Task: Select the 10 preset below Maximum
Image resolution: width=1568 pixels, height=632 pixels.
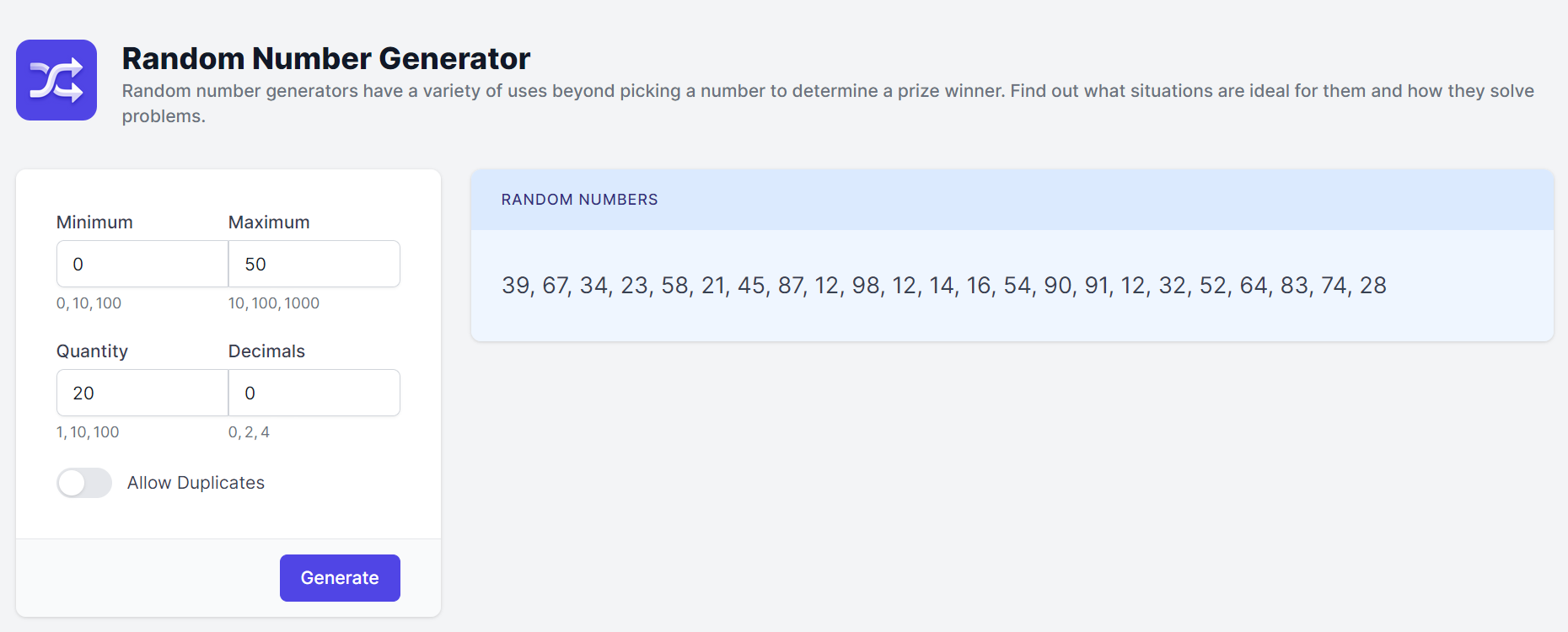Action: (236, 303)
